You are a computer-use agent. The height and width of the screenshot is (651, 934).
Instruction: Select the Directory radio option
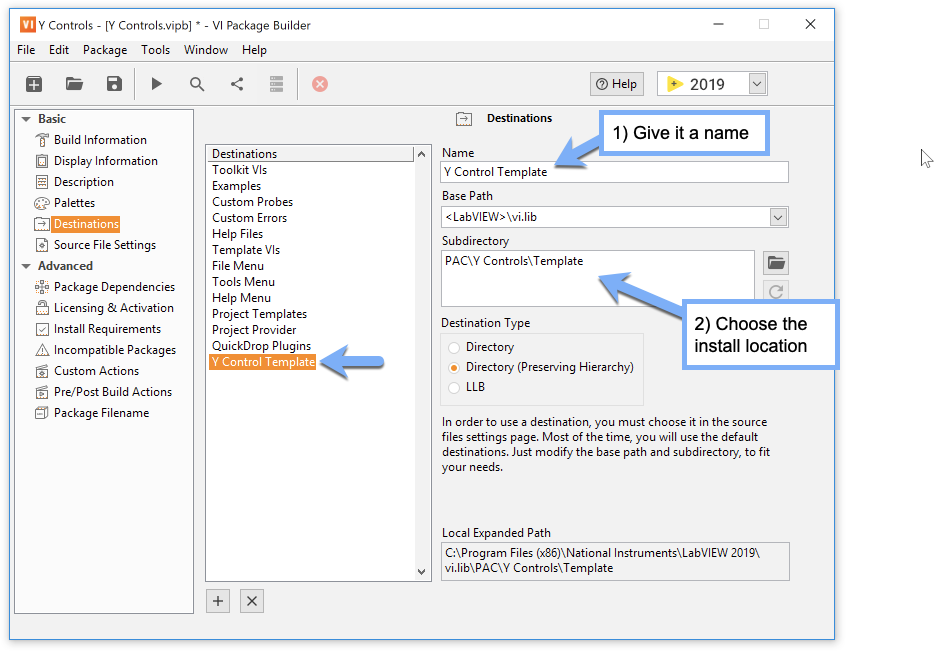click(454, 347)
